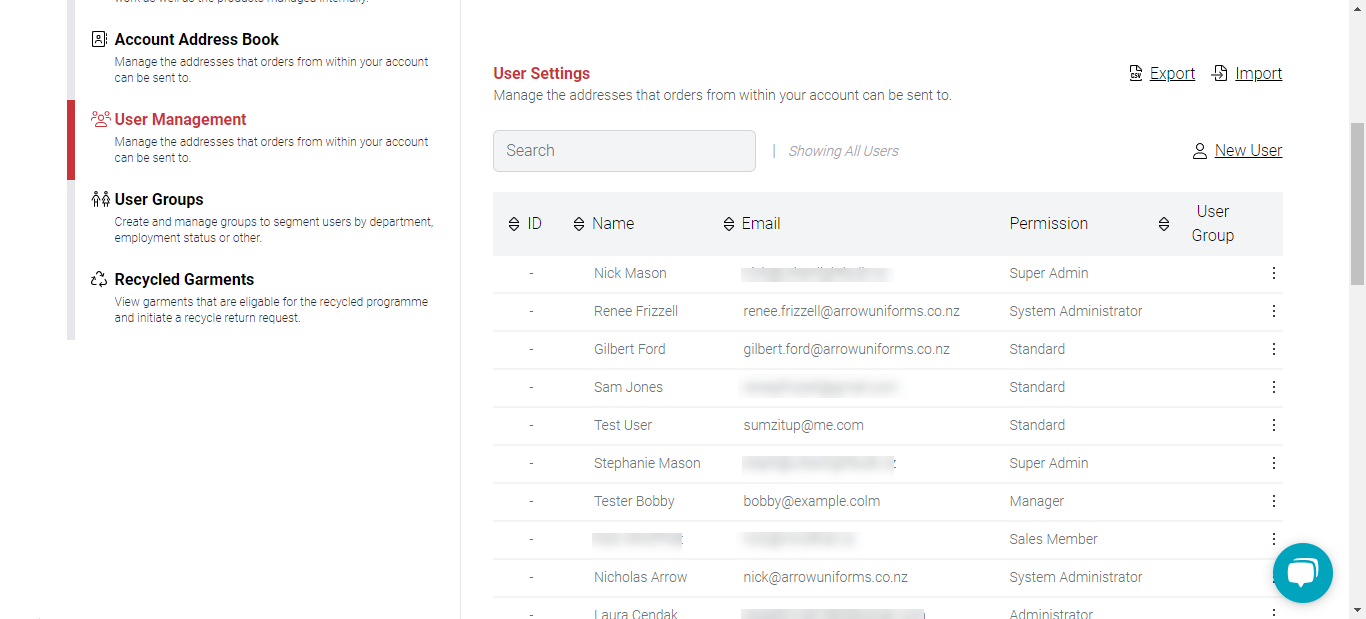1366x619 pixels.
Task: Click the New User link
Action: [1248, 150]
